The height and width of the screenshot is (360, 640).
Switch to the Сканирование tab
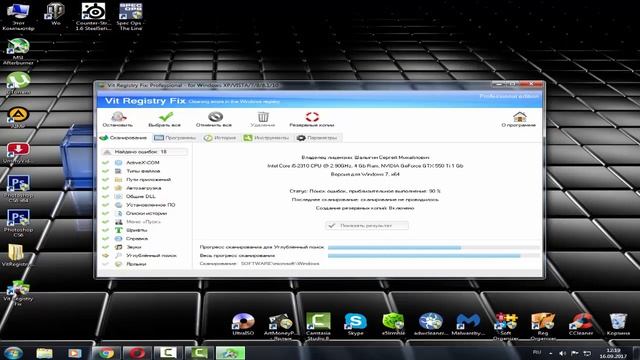click(124, 138)
